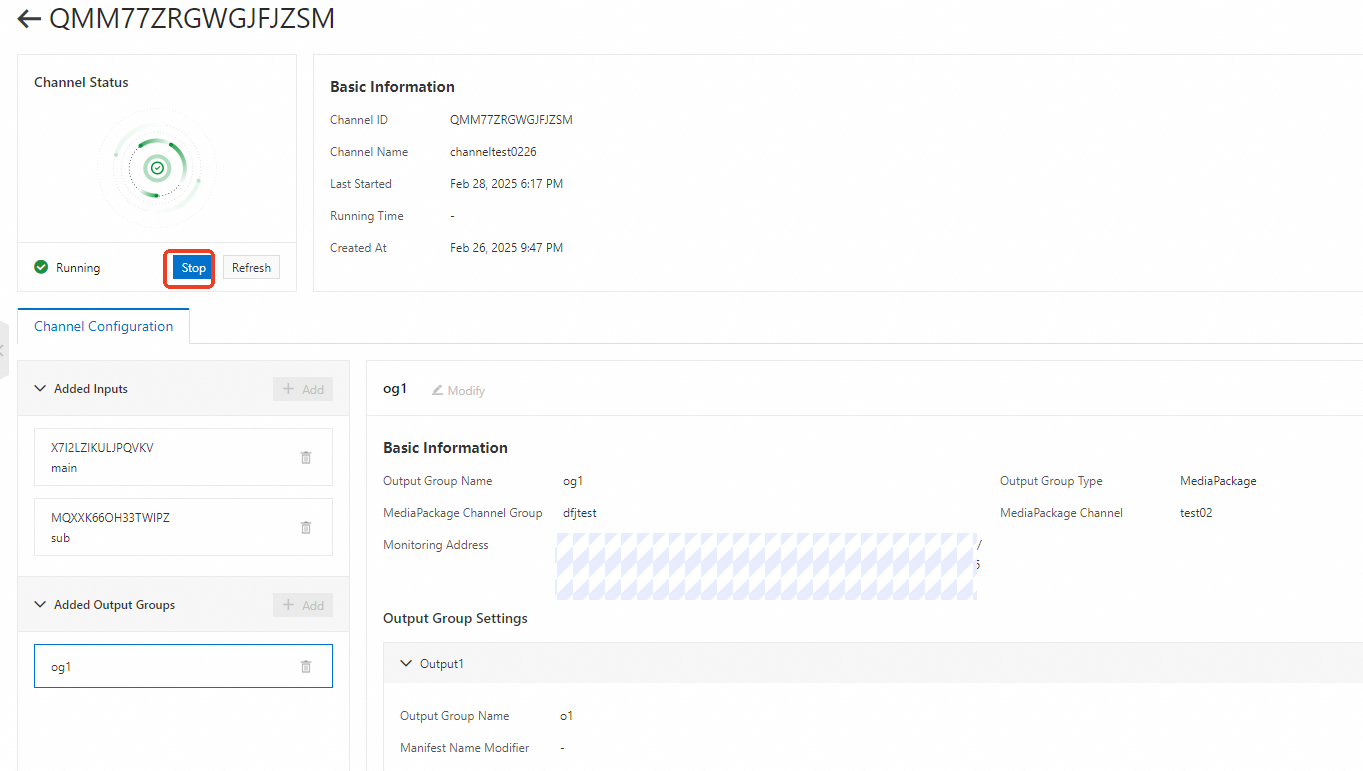Image resolution: width=1363 pixels, height=771 pixels.
Task: Click the MediaPackage Channel value test02
Action: pyautogui.click(x=1196, y=513)
